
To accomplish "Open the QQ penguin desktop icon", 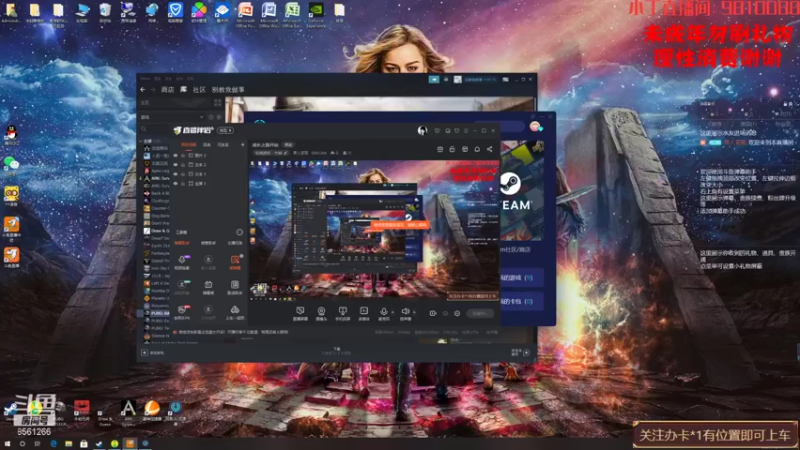I will (11, 135).
